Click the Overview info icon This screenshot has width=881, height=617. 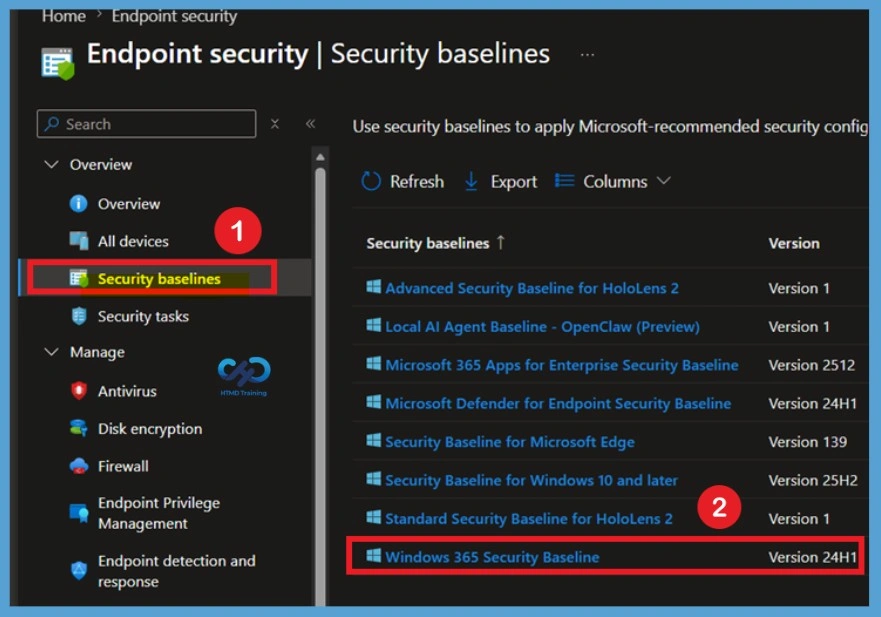point(79,203)
